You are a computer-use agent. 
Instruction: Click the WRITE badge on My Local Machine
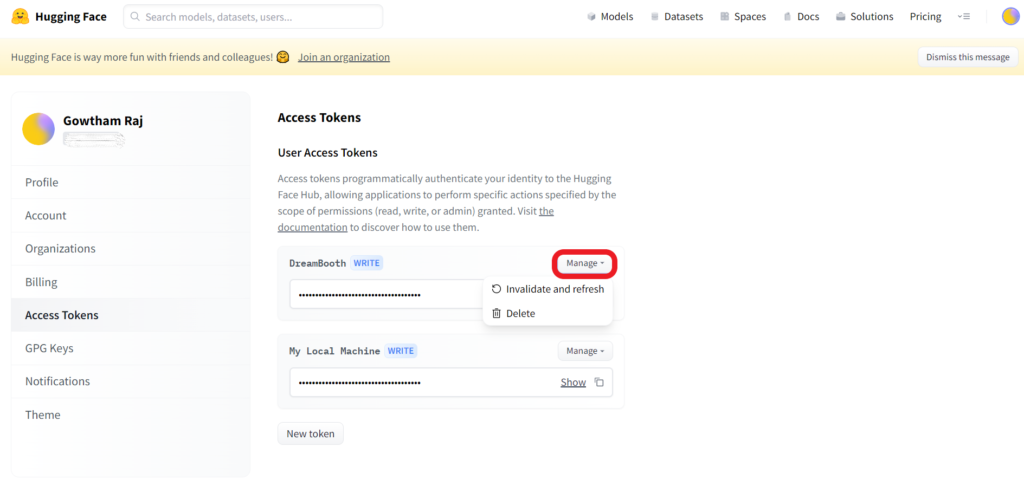tap(400, 351)
